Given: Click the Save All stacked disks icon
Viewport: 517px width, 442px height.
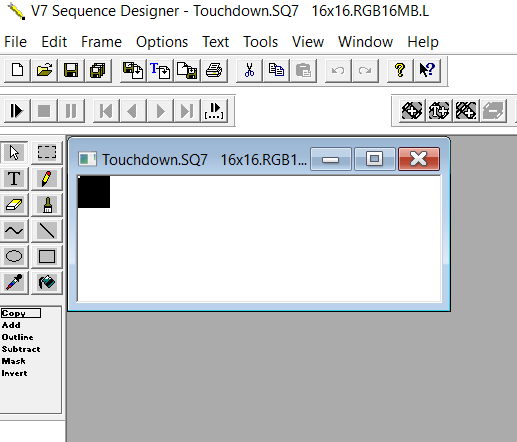Looking at the screenshot, I should (x=98, y=71).
